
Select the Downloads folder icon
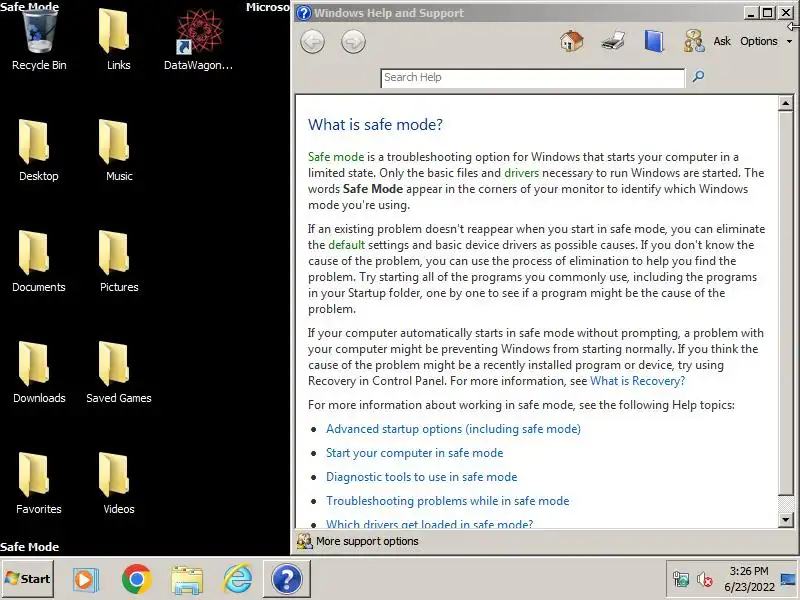click(39, 373)
